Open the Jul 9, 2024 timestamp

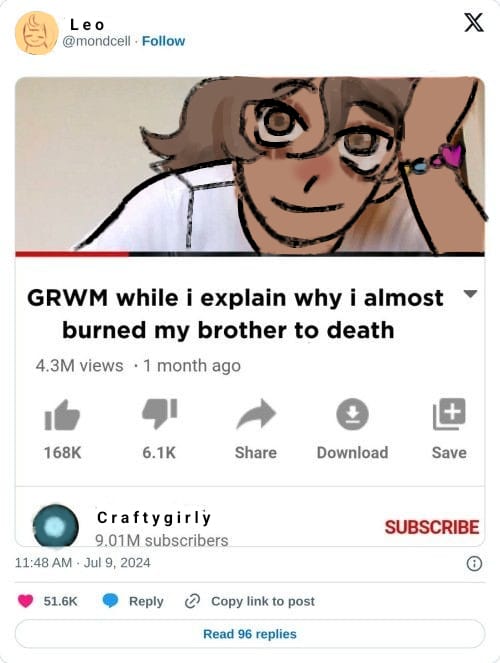point(117,563)
